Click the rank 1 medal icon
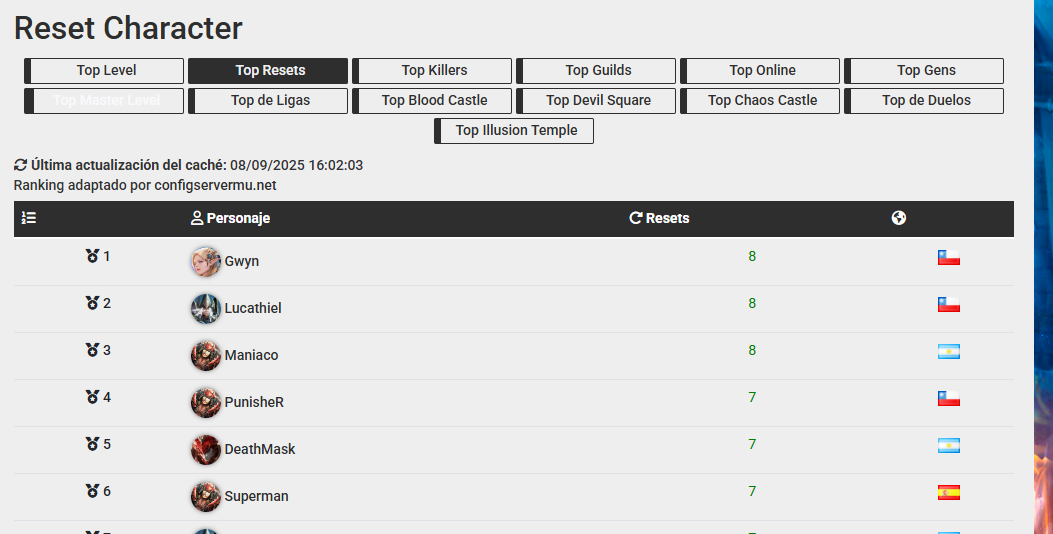 (x=93, y=256)
